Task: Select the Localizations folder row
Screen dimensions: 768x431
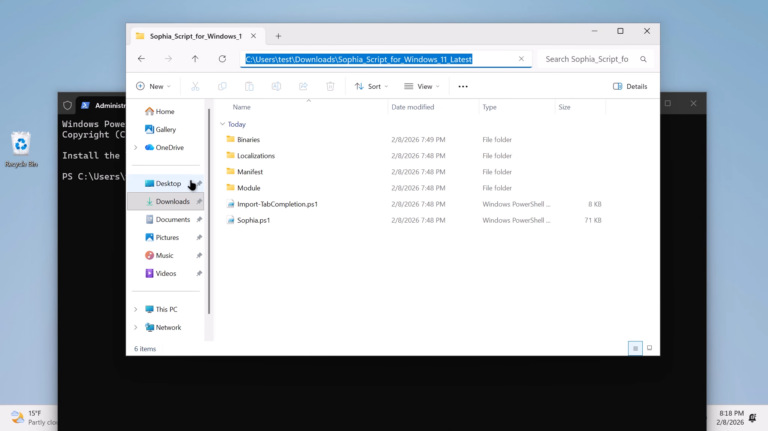Action: pyautogui.click(x=414, y=156)
